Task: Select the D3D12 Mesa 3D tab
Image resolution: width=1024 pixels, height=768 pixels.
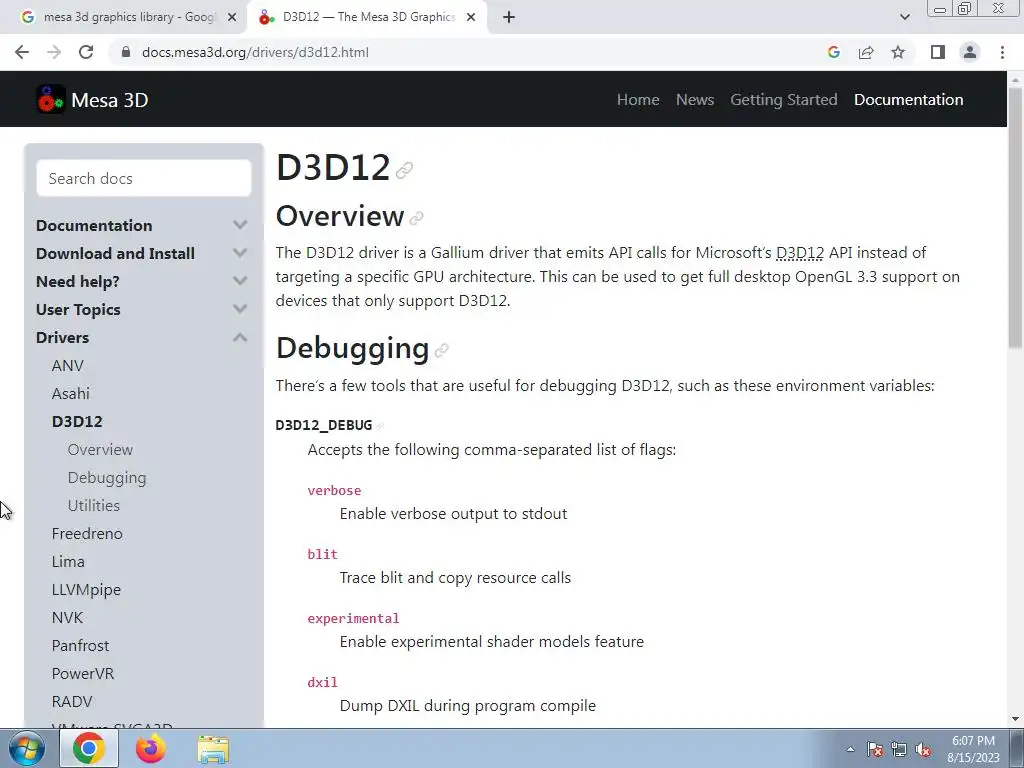Action: click(366, 17)
